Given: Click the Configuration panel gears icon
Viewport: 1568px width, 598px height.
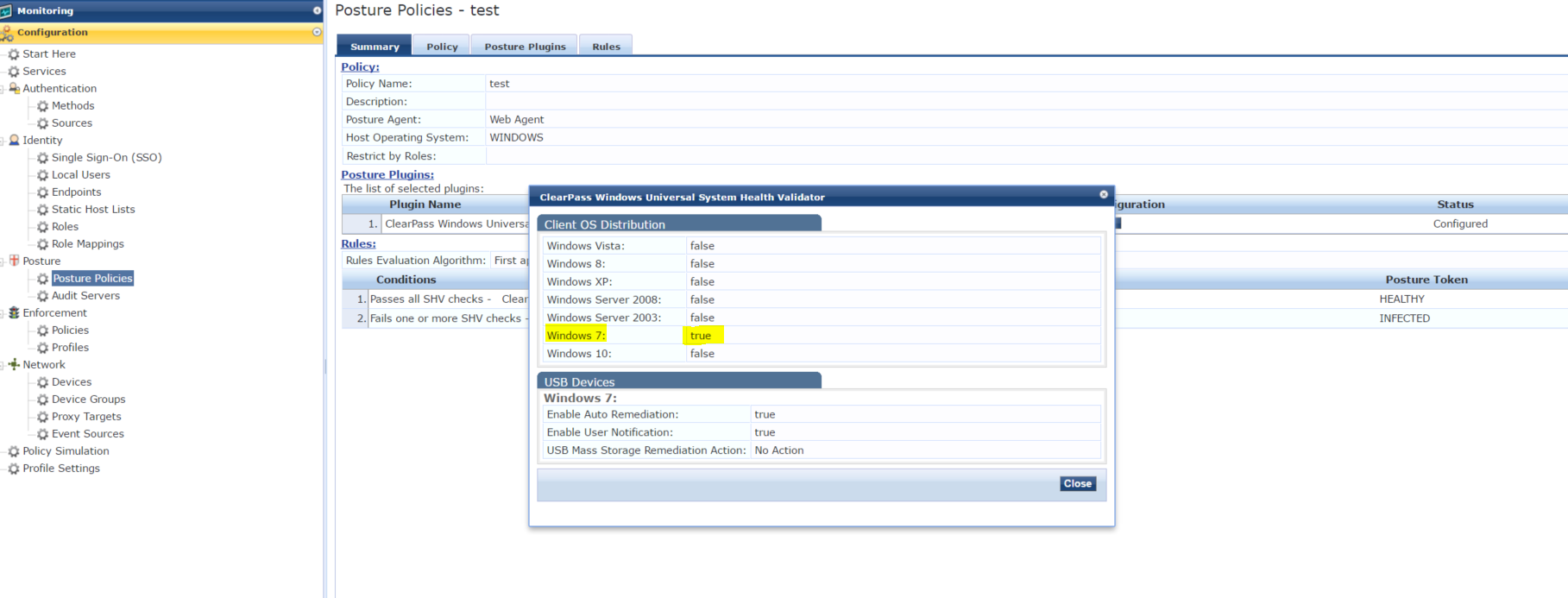Looking at the screenshot, I should click(x=7, y=33).
